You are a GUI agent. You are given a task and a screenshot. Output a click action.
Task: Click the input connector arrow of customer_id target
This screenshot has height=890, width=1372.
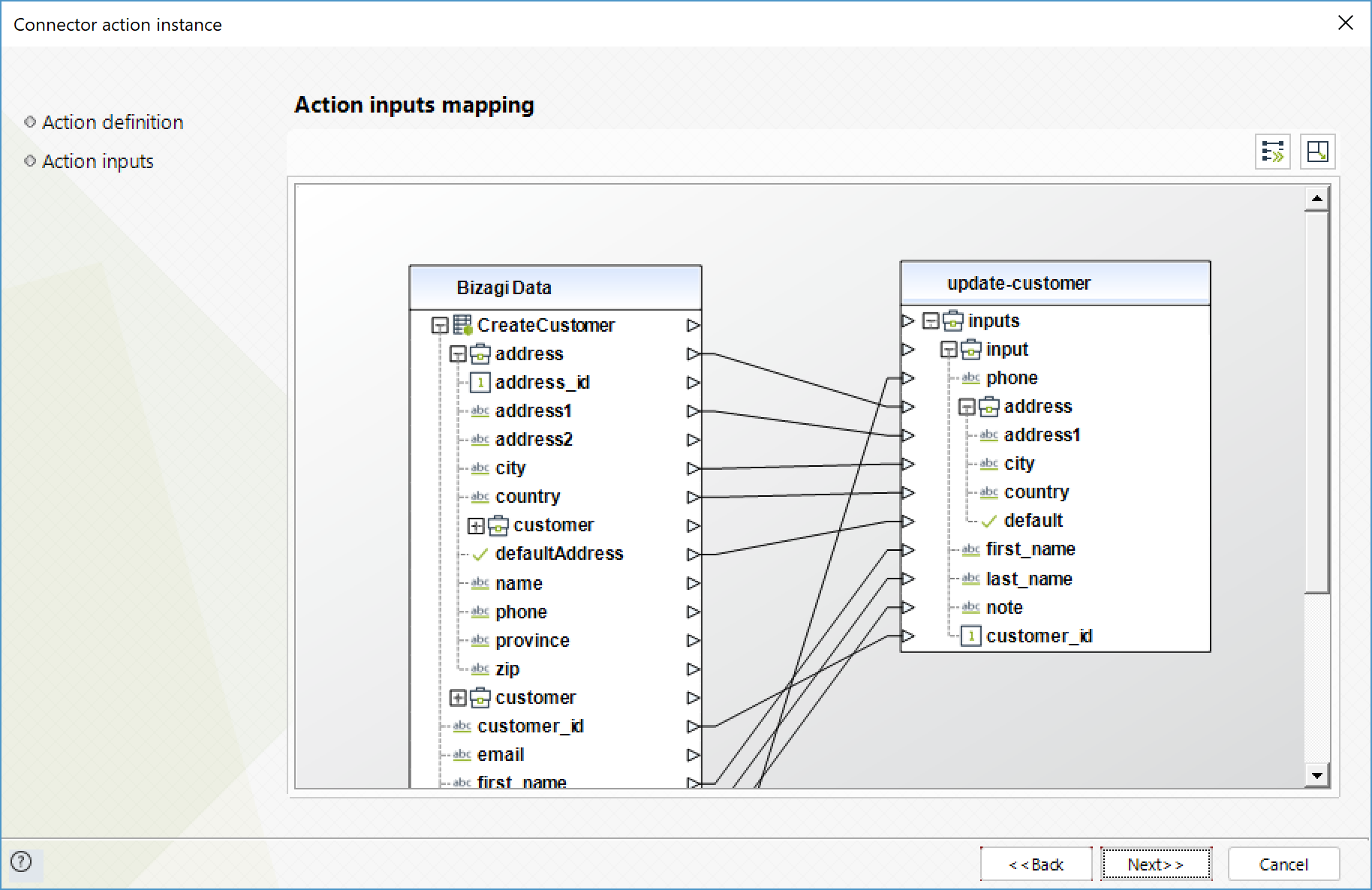[908, 636]
